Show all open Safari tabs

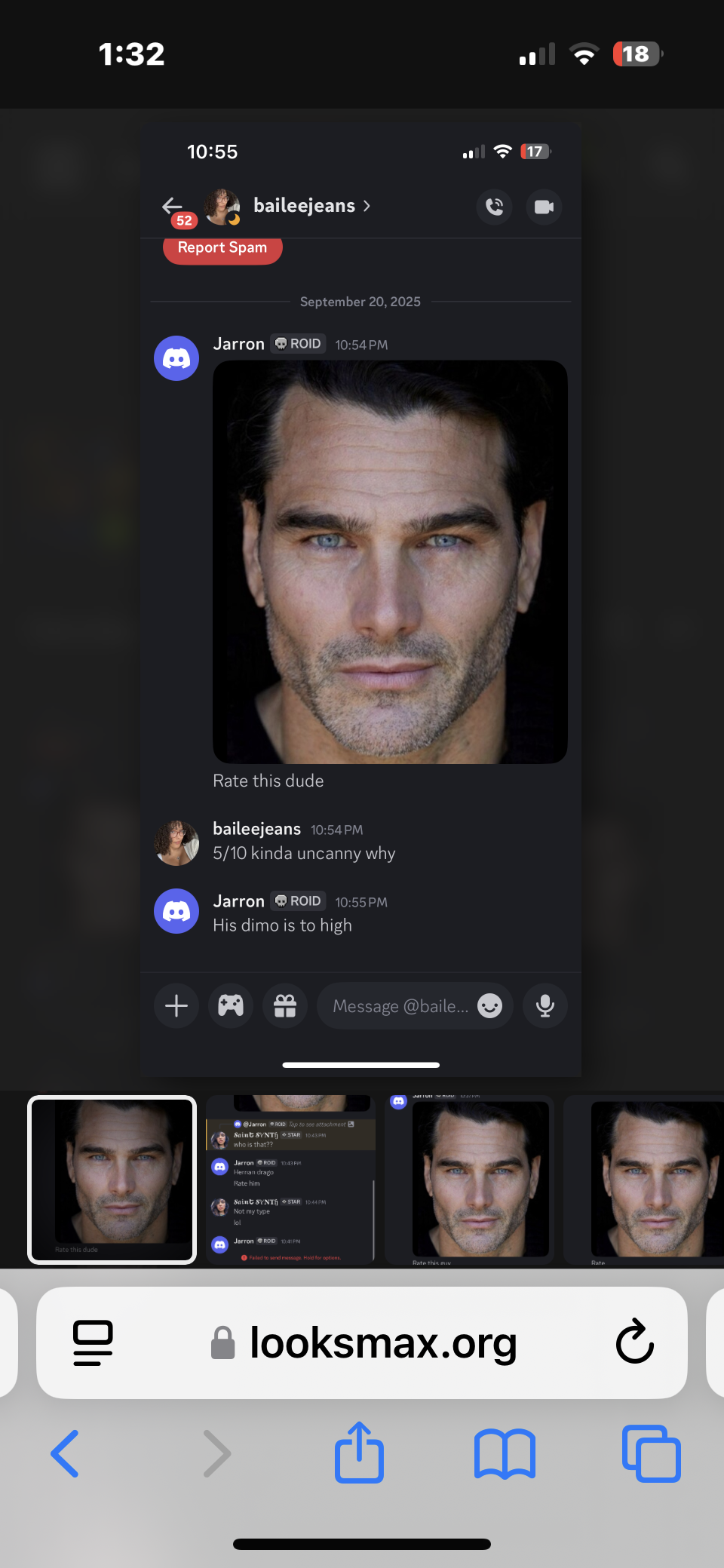652,1453
